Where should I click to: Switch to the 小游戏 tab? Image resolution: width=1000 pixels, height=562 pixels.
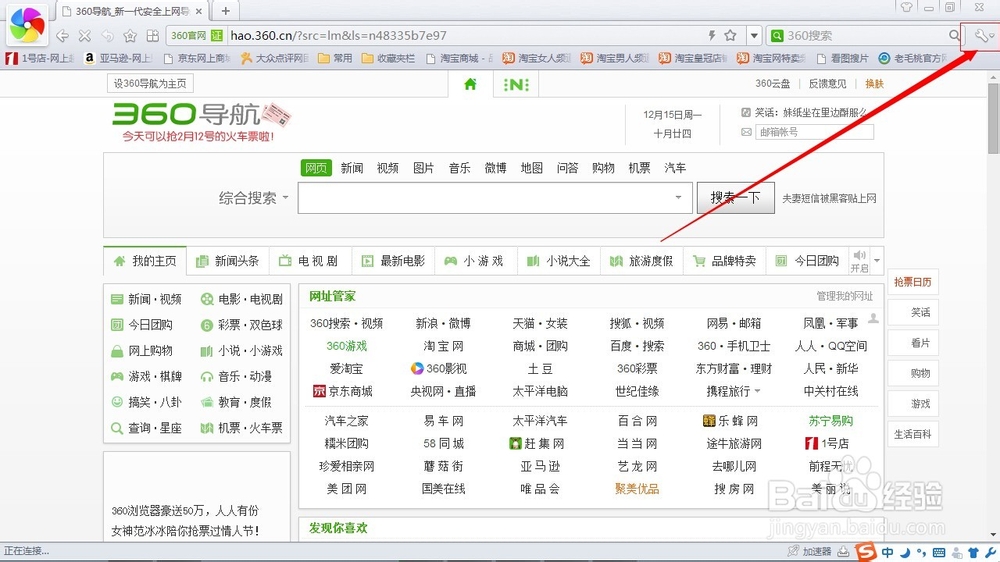pos(476,261)
